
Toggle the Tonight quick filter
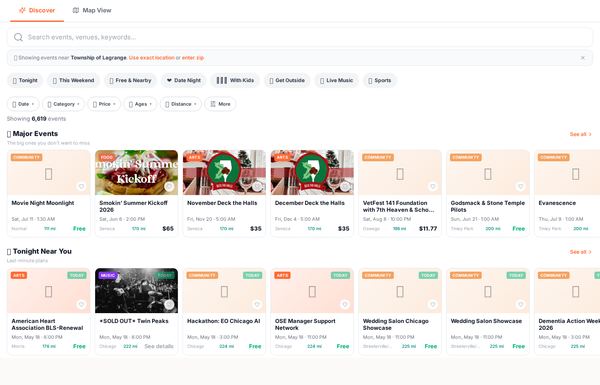(x=25, y=80)
